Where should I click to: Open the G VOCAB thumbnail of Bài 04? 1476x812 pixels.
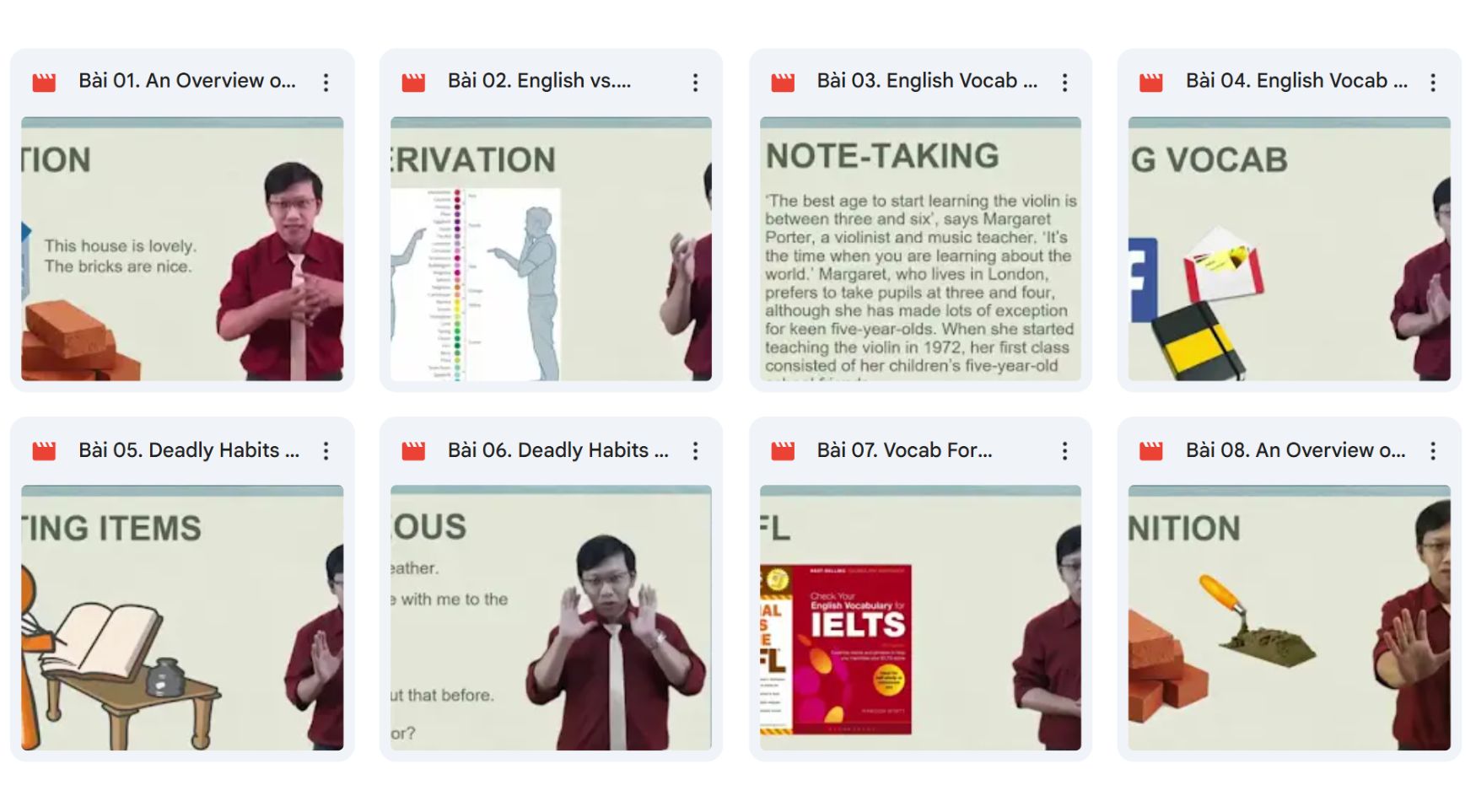point(1290,249)
